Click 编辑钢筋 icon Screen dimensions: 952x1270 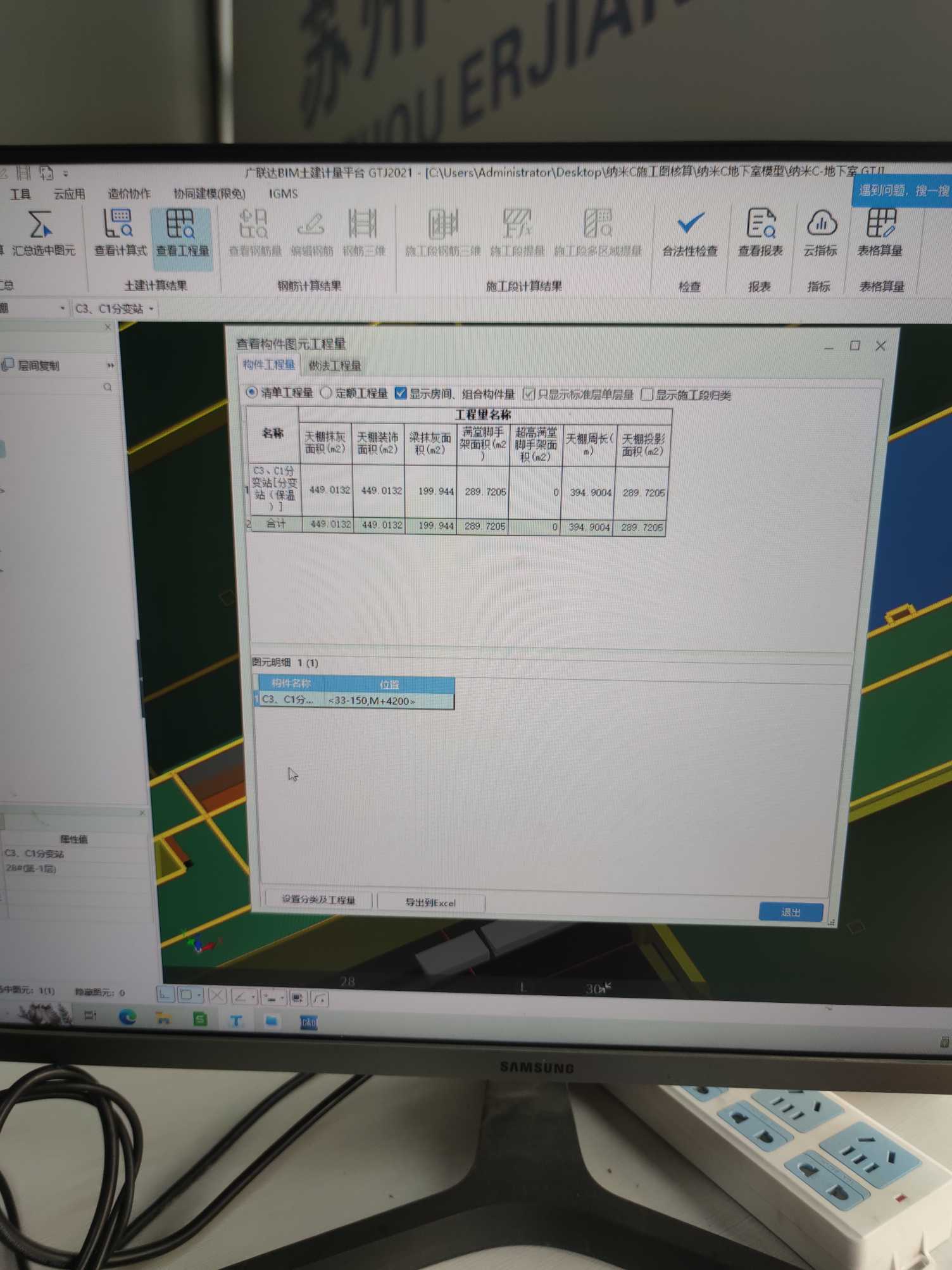click(311, 225)
